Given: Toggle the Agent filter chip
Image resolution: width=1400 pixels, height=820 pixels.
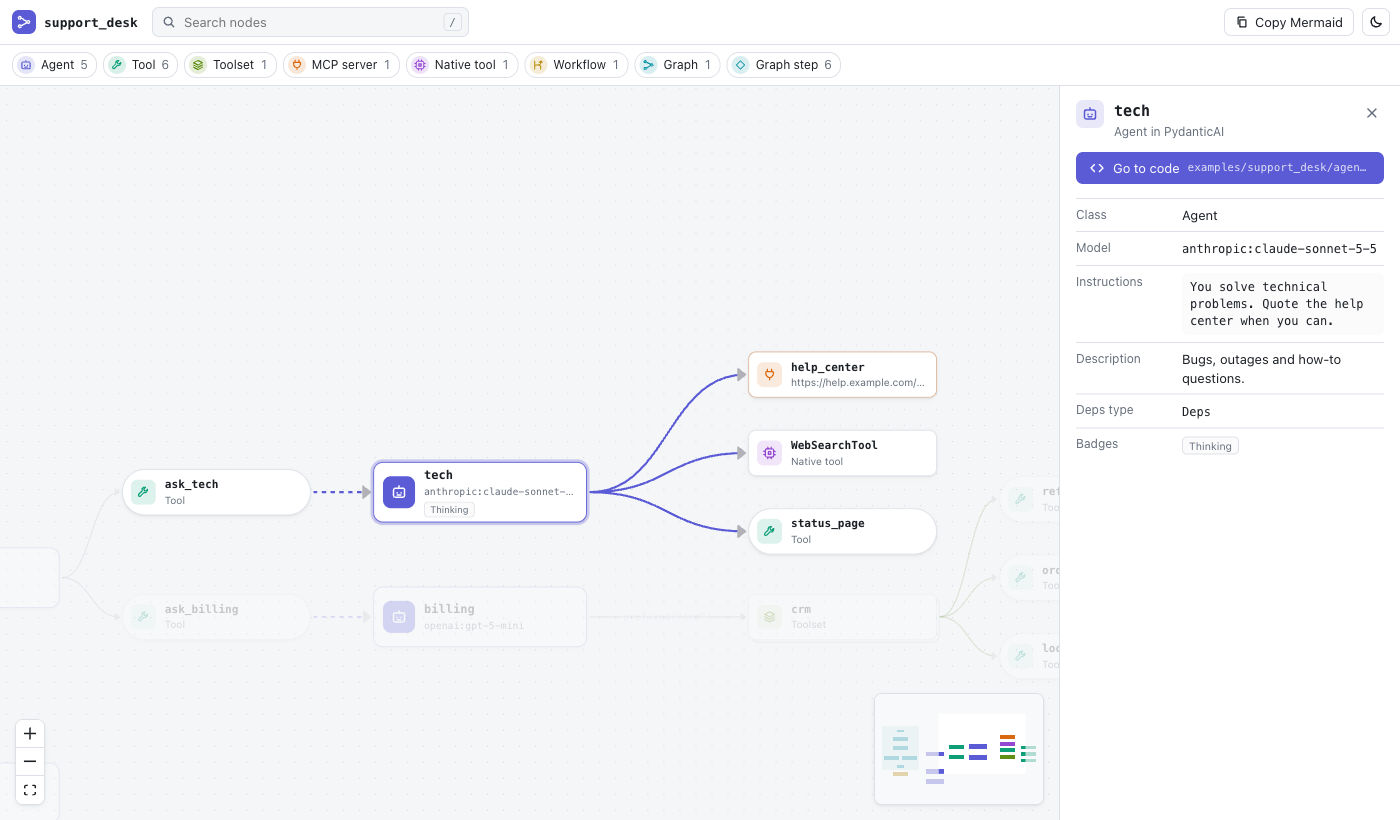Looking at the screenshot, I should click(x=55, y=65).
